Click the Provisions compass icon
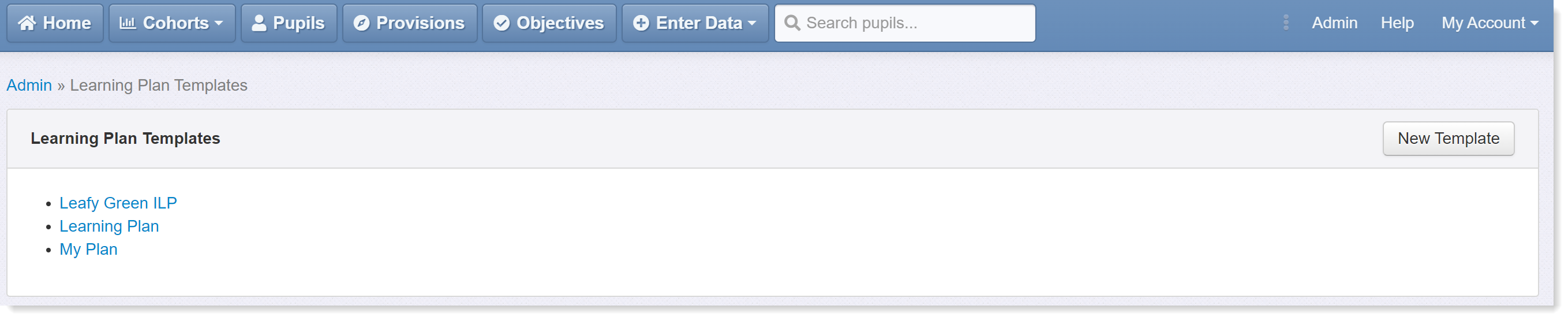 362,23
